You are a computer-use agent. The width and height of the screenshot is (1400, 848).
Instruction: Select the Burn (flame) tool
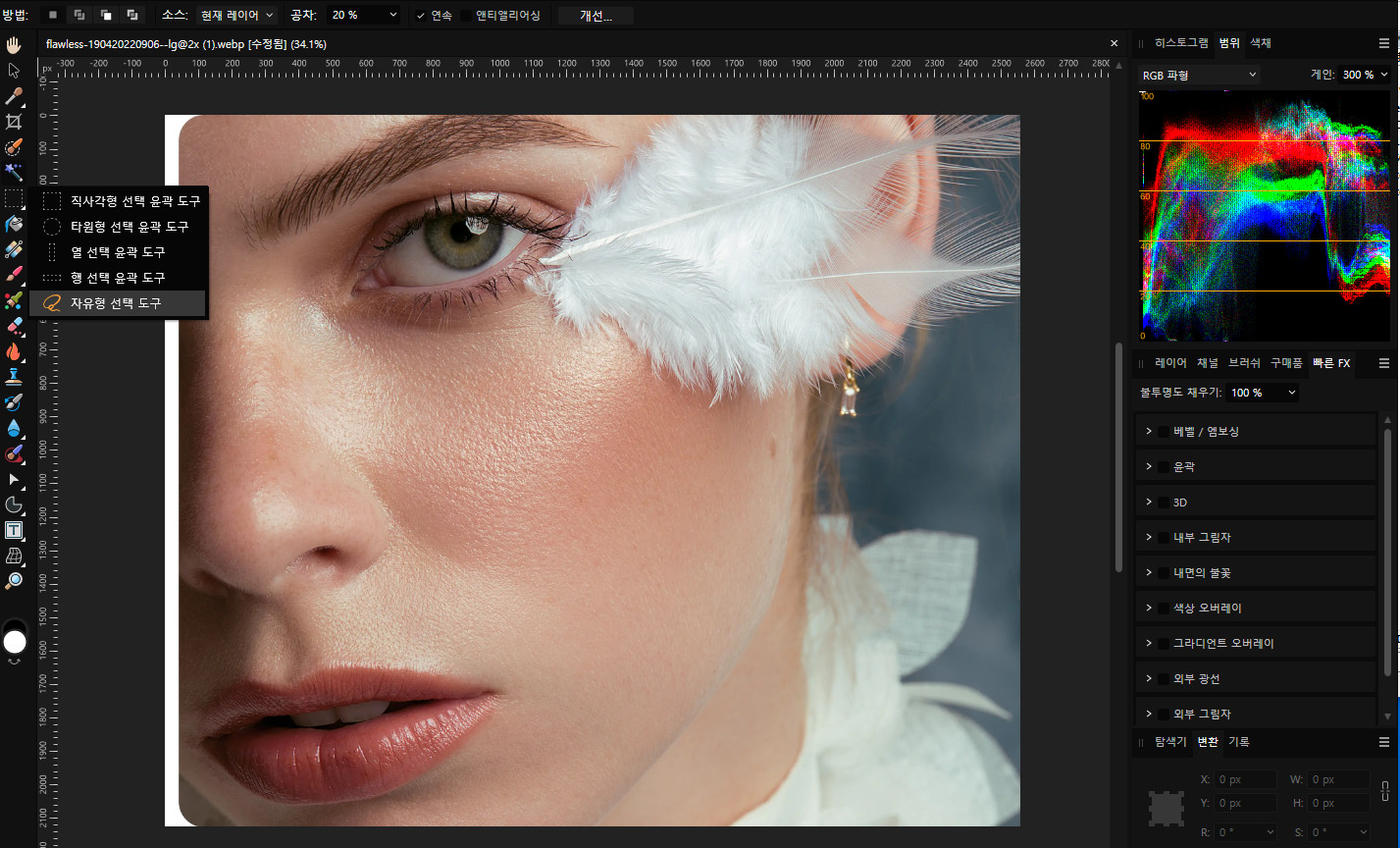tap(14, 351)
